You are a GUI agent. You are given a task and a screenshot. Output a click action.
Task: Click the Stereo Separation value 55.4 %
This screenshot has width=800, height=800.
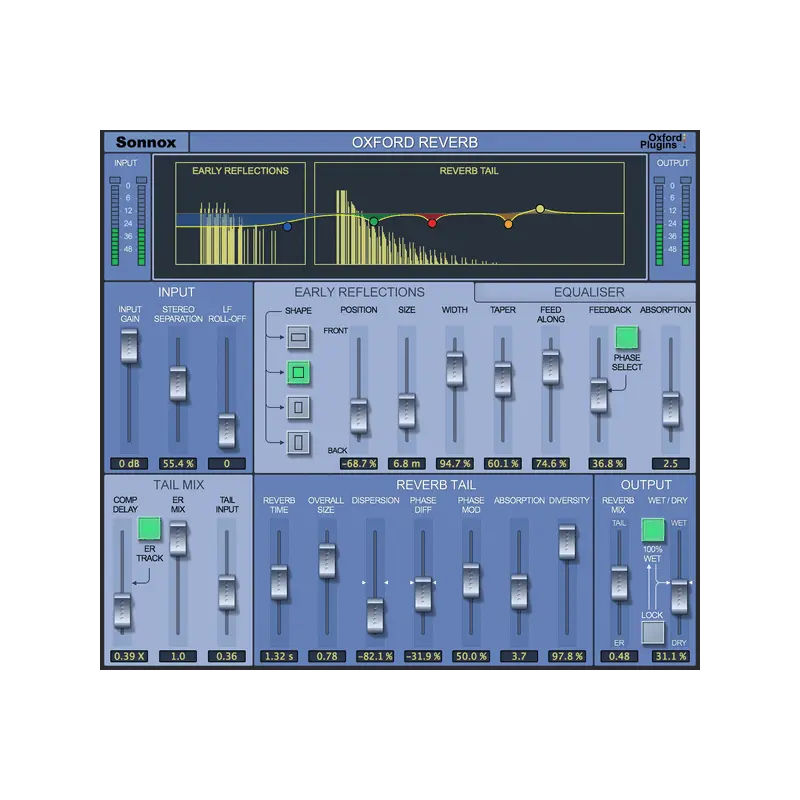[178, 464]
